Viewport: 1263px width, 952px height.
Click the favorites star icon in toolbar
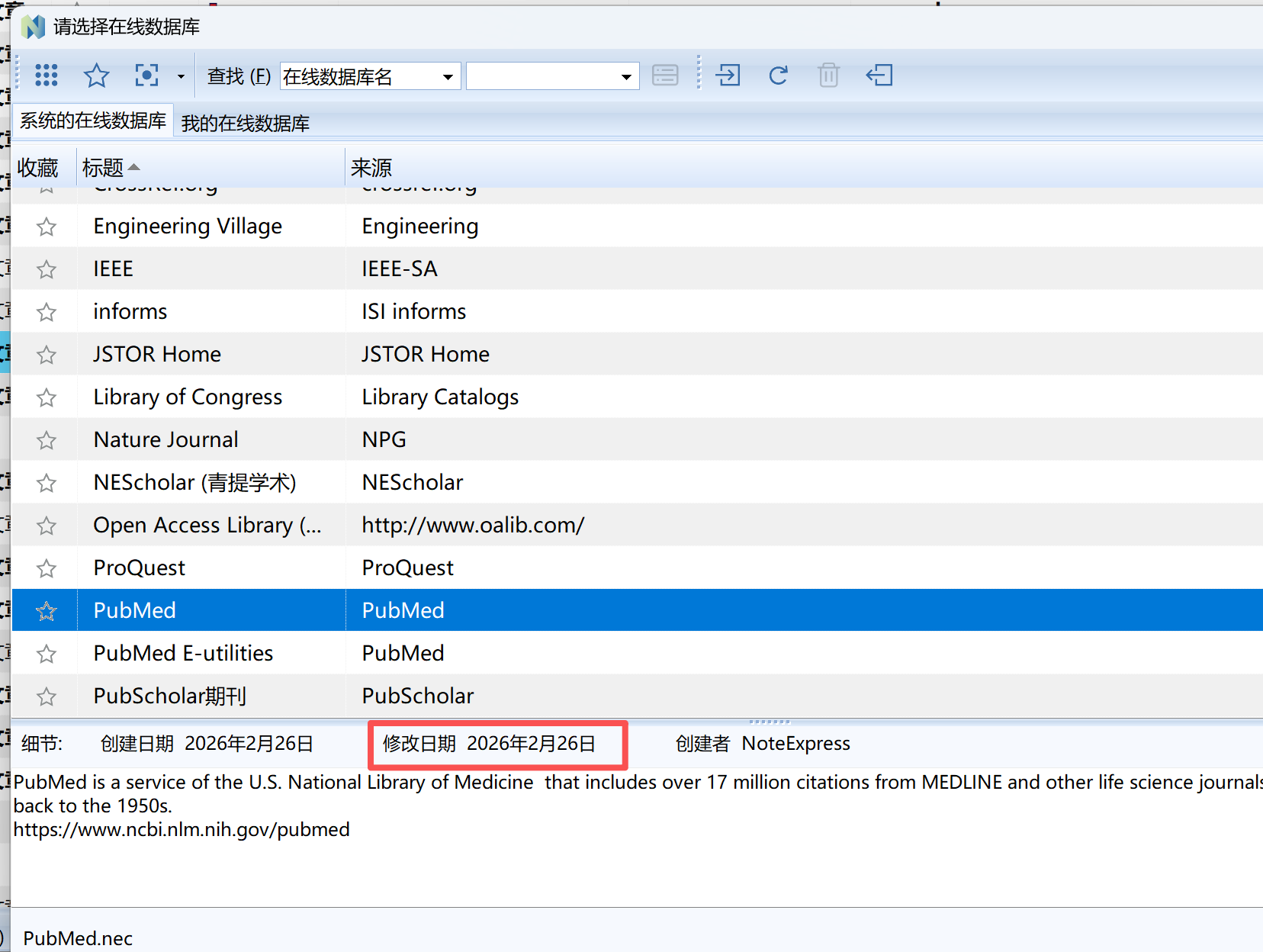coord(96,75)
